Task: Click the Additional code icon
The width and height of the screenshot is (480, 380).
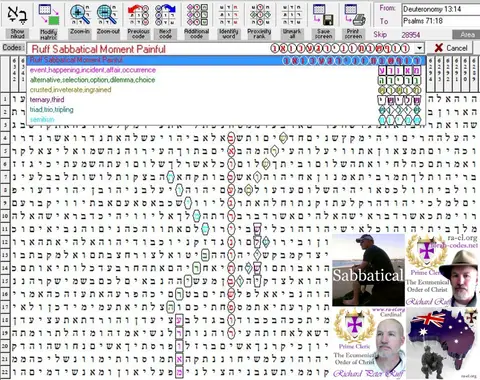Action: point(197,15)
